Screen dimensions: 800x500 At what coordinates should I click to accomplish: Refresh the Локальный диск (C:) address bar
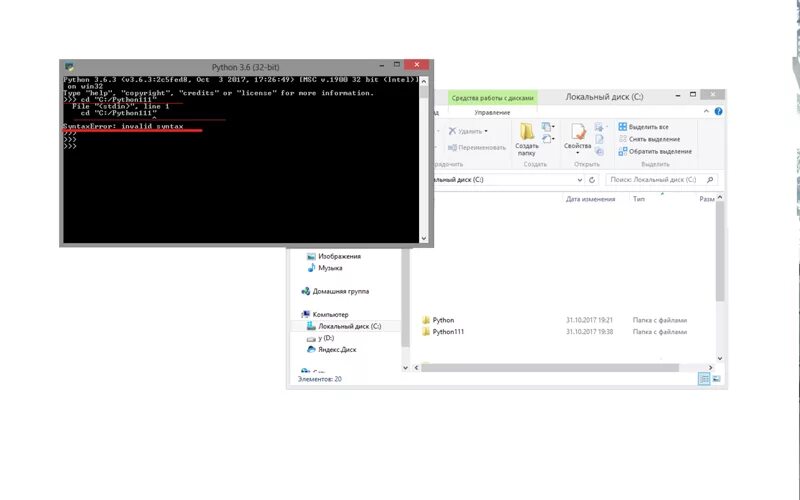592,180
